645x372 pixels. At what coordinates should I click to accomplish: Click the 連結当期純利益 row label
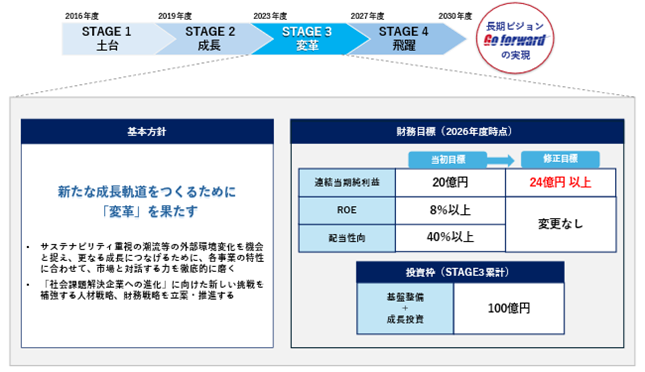(347, 182)
